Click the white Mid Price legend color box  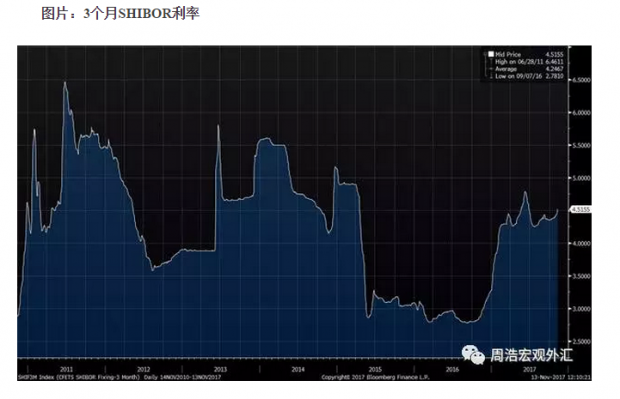click(x=491, y=54)
